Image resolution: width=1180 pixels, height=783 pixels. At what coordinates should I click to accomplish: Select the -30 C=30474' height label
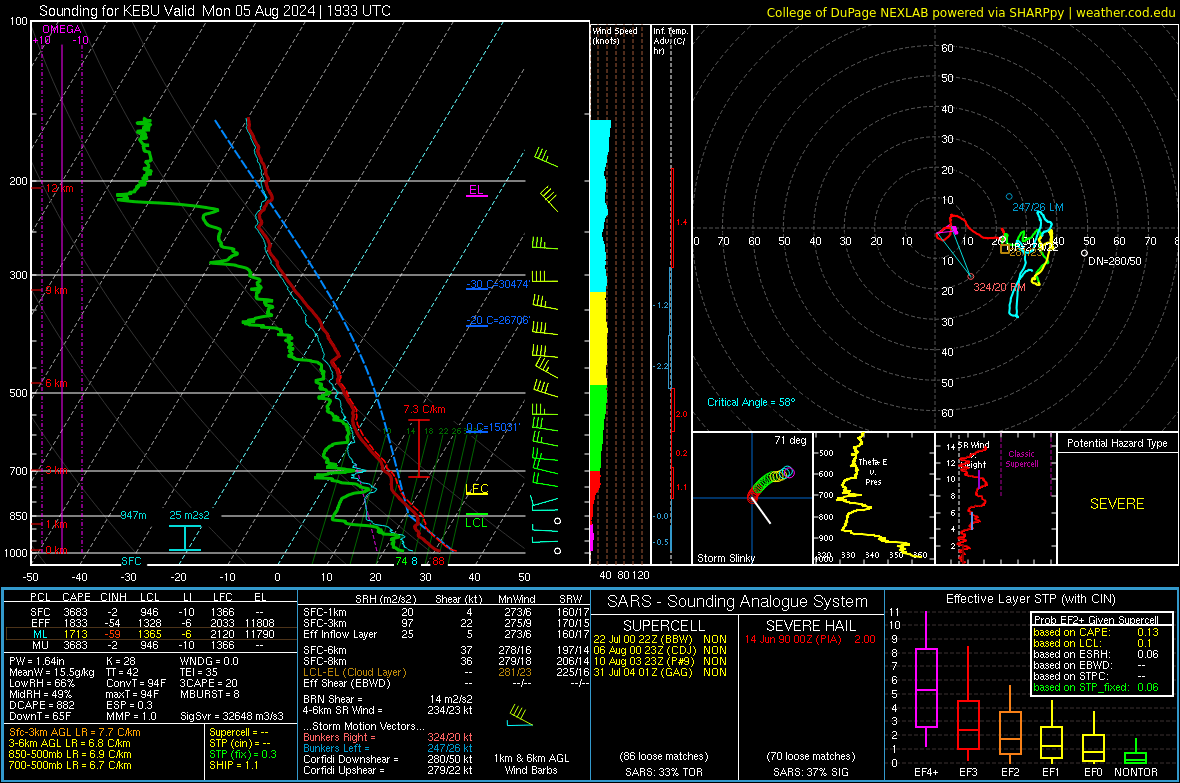[498, 284]
